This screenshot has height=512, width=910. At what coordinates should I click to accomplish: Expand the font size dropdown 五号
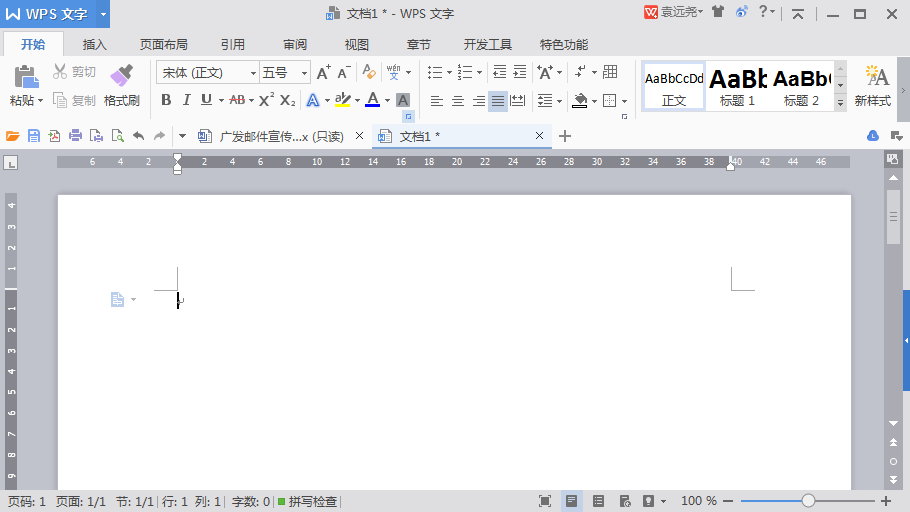coord(304,73)
